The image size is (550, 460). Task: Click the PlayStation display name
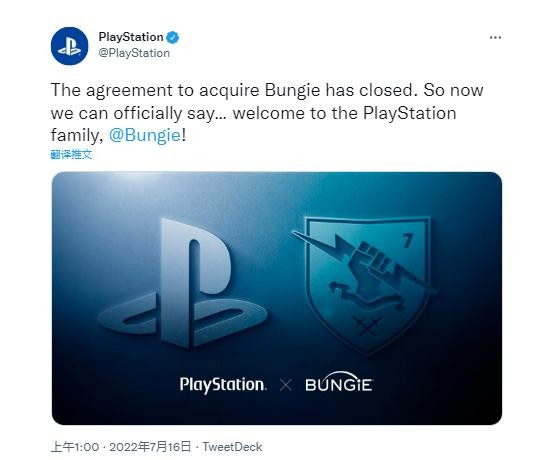coord(131,37)
